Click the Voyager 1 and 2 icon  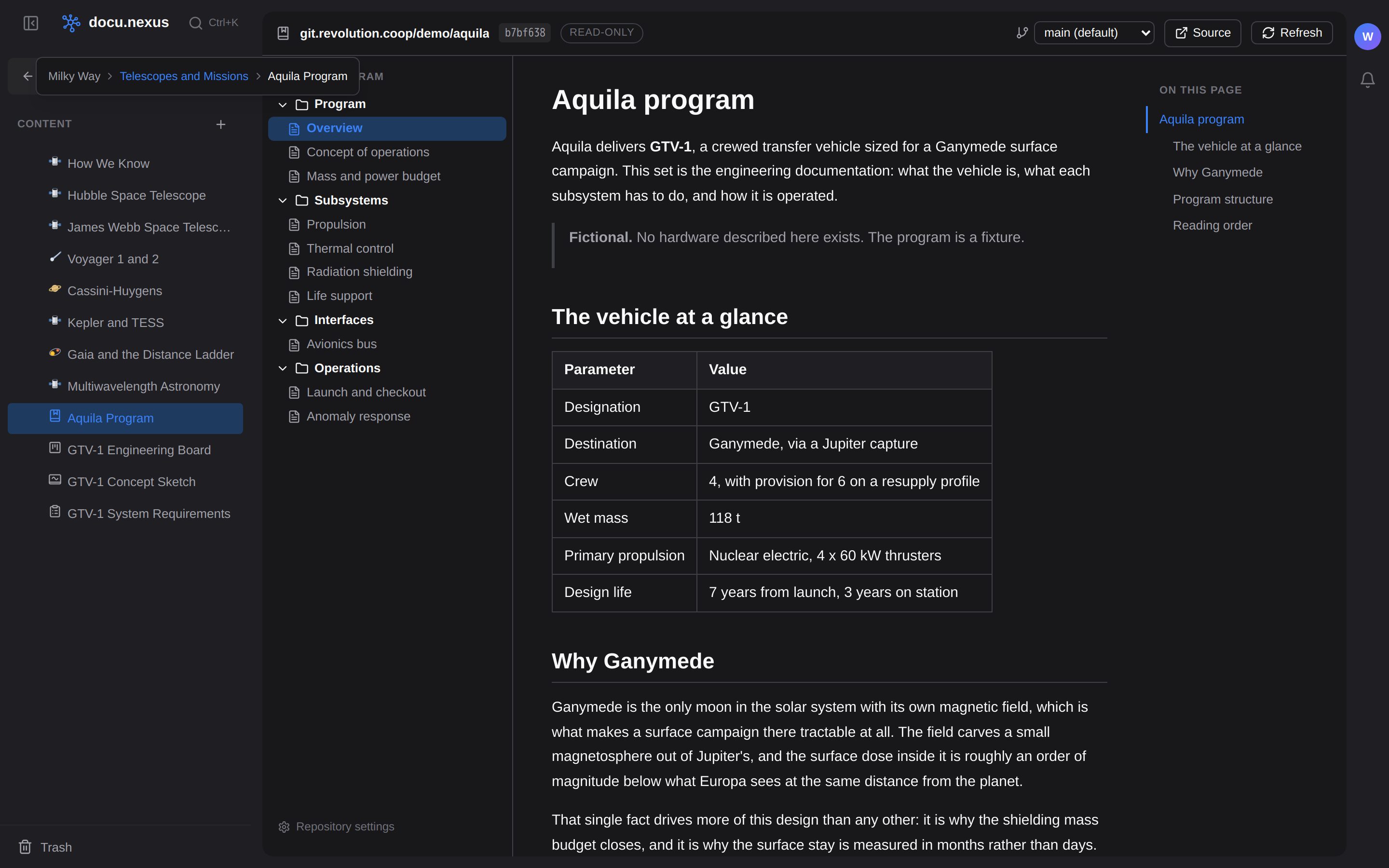point(54,257)
